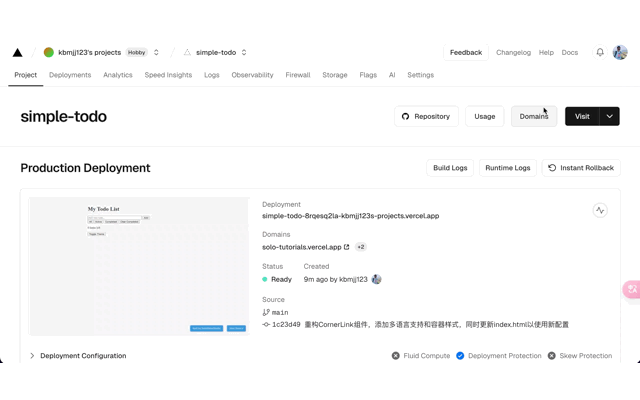Select the Project tab
640x400 pixels.
click(25, 75)
